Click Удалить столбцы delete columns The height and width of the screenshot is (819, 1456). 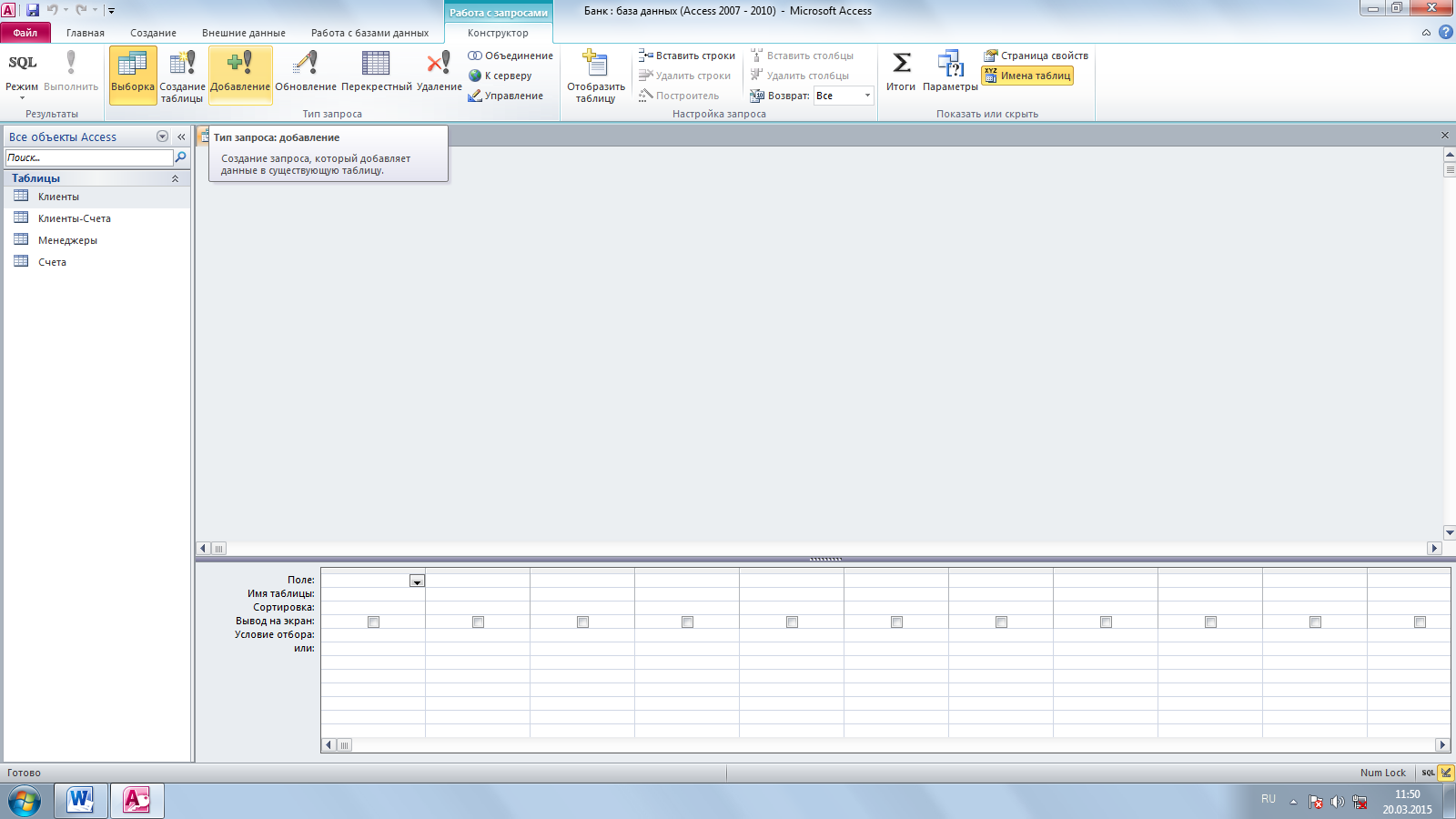pyautogui.click(x=800, y=76)
